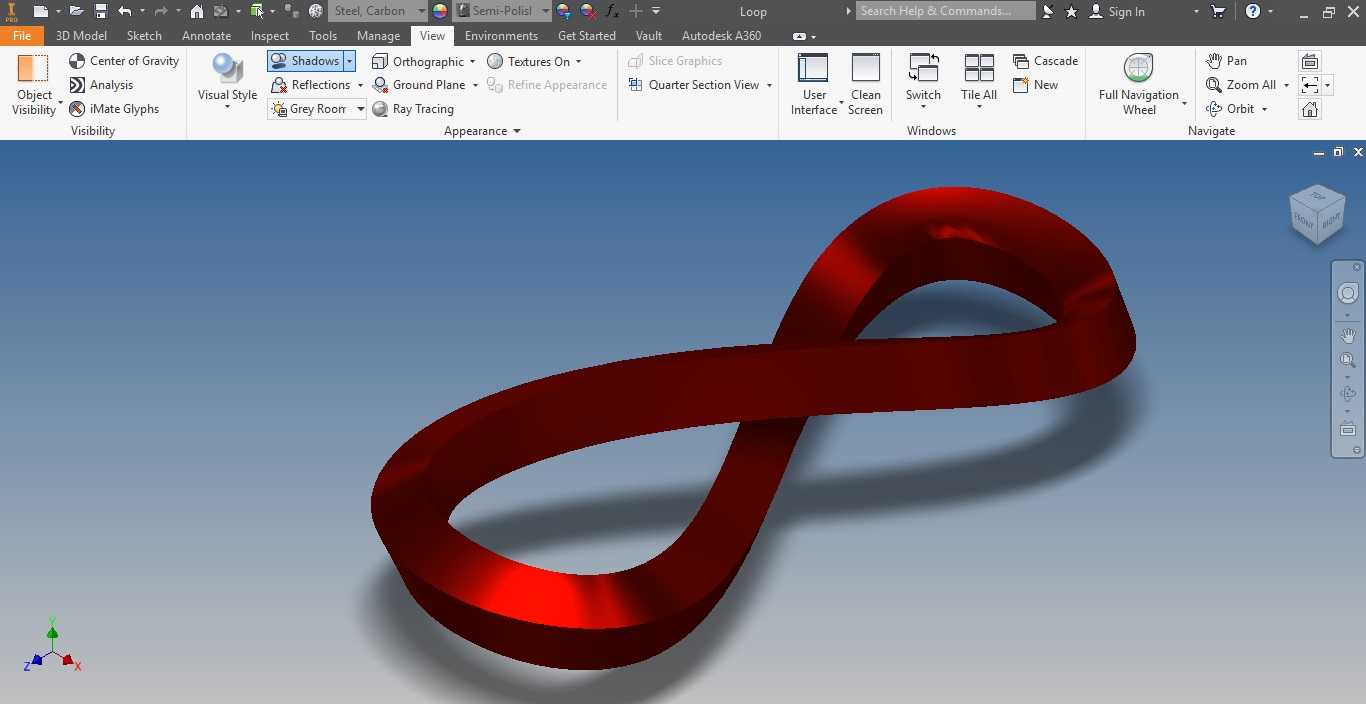The height and width of the screenshot is (704, 1366).
Task: Open a file with the folder icon
Action: (76, 11)
